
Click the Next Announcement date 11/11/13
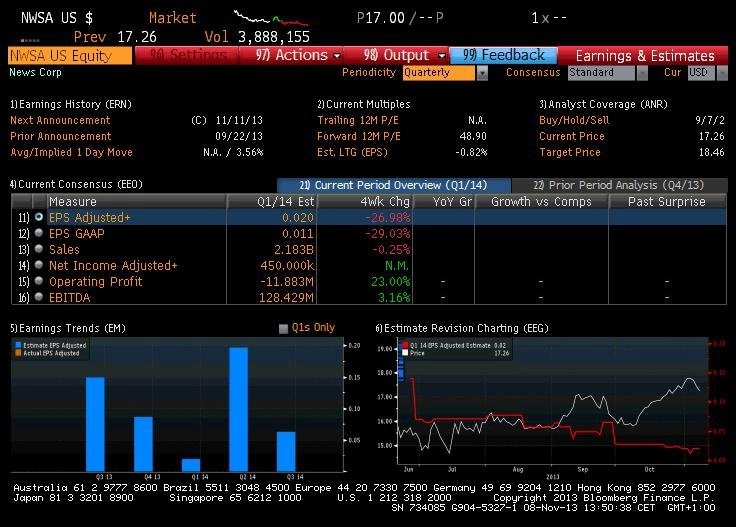(239, 120)
